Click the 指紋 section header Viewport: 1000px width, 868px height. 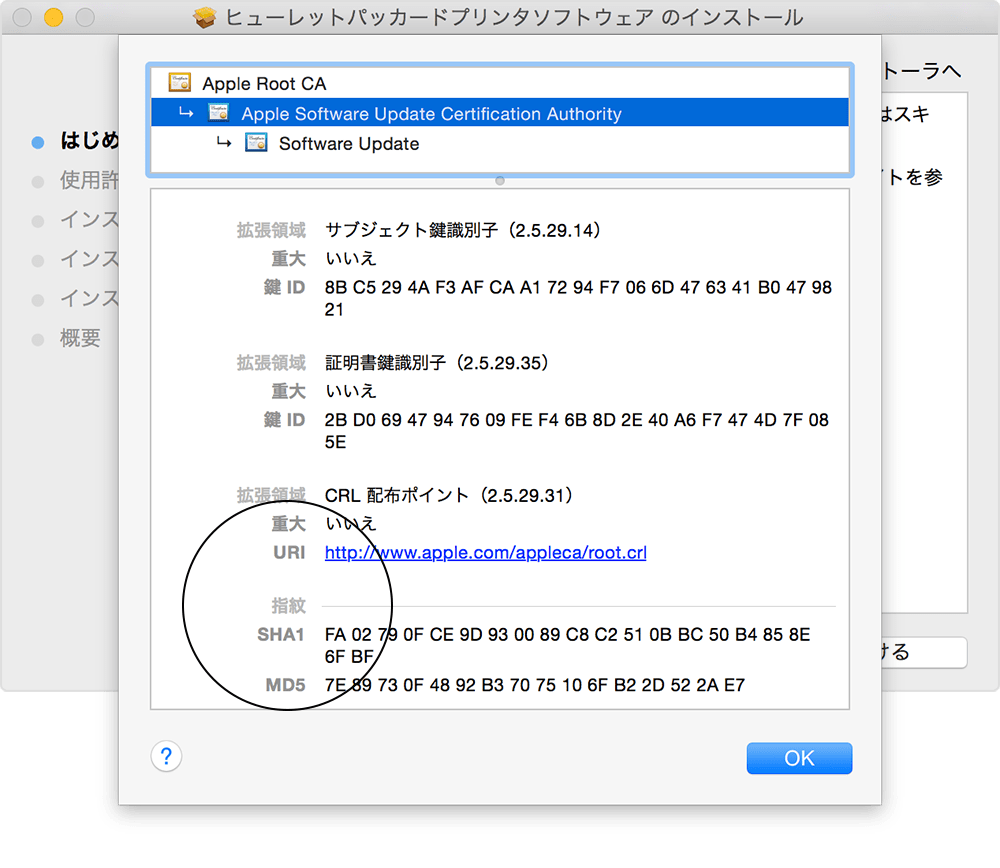point(288,605)
